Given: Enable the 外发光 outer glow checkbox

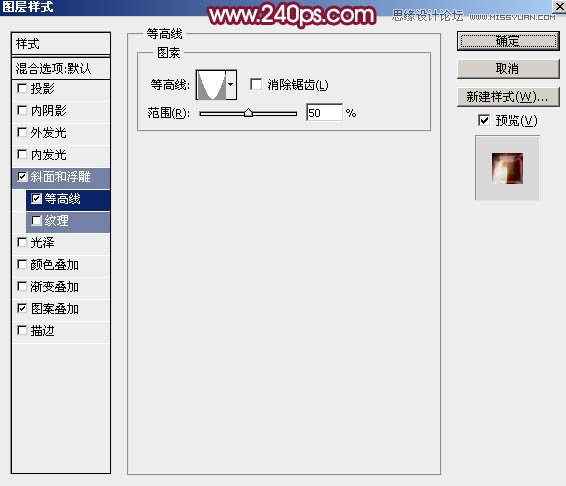Looking at the screenshot, I should [22, 132].
